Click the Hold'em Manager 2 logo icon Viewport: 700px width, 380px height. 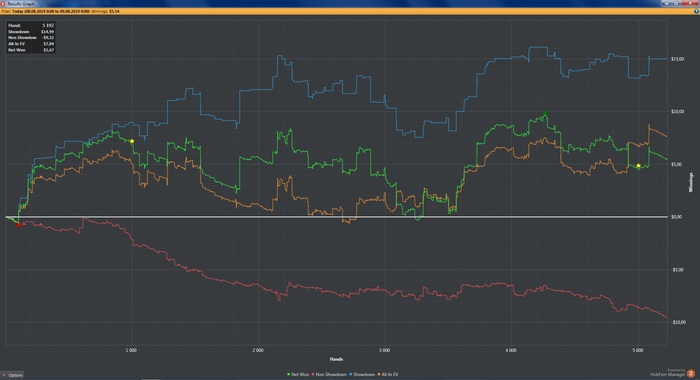click(691, 373)
